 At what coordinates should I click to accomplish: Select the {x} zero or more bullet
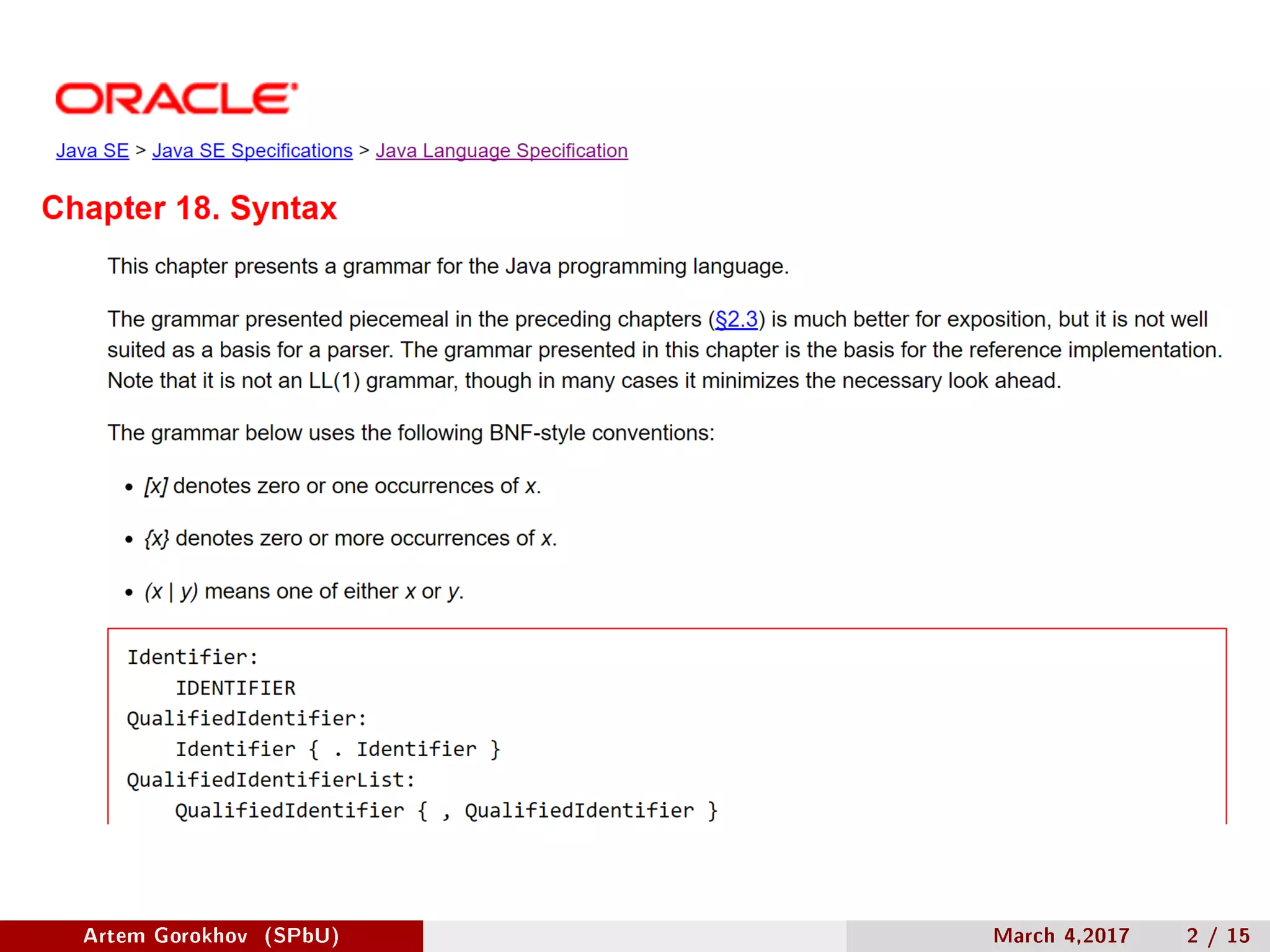(350, 539)
